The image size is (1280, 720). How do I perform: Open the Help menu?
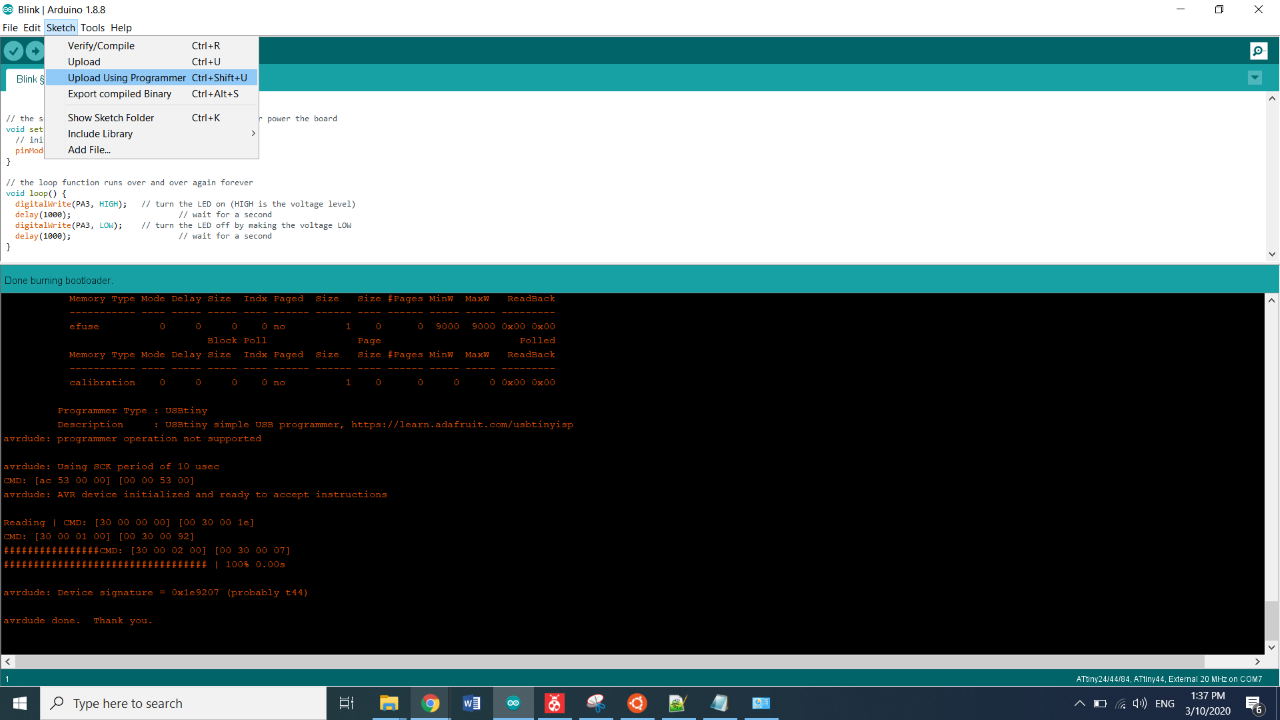[121, 28]
